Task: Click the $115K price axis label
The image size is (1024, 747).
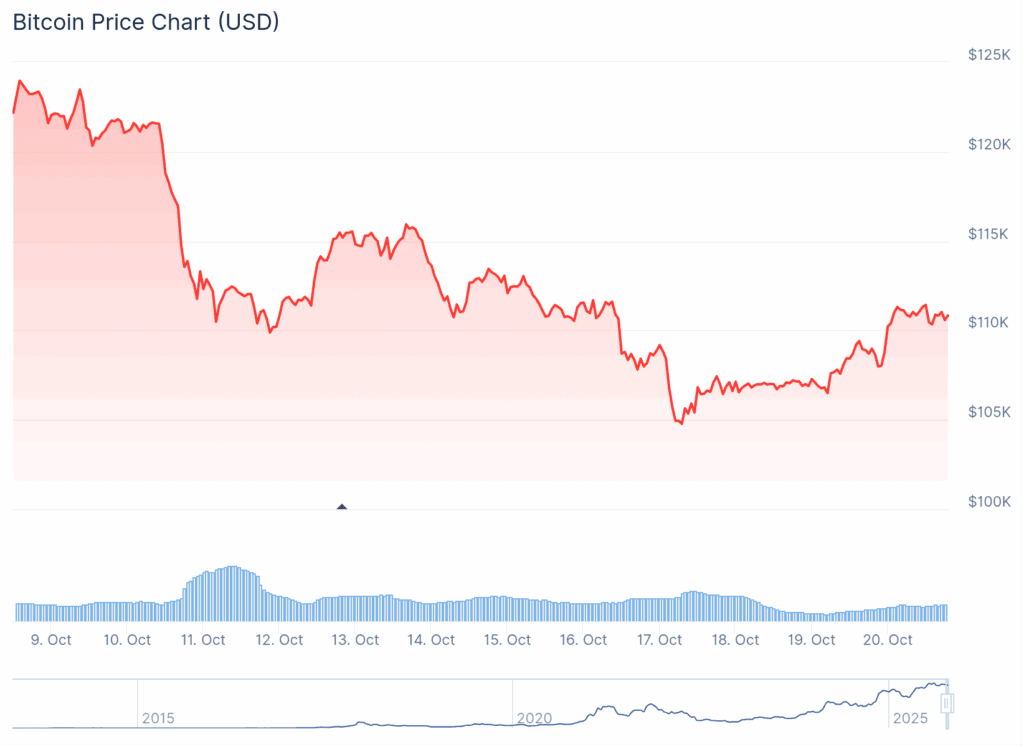Action: [988, 233]
